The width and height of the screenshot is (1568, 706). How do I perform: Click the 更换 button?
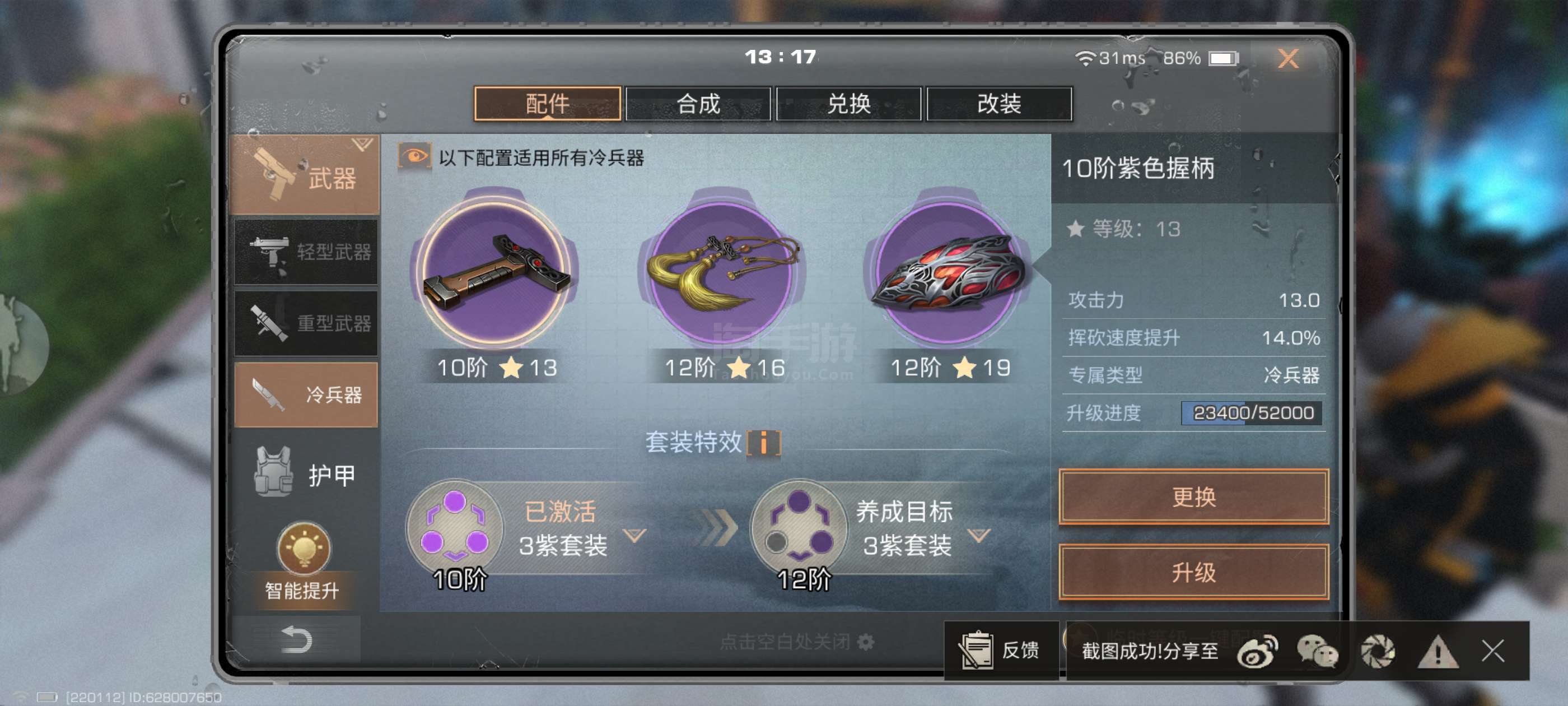(1194, 497)
